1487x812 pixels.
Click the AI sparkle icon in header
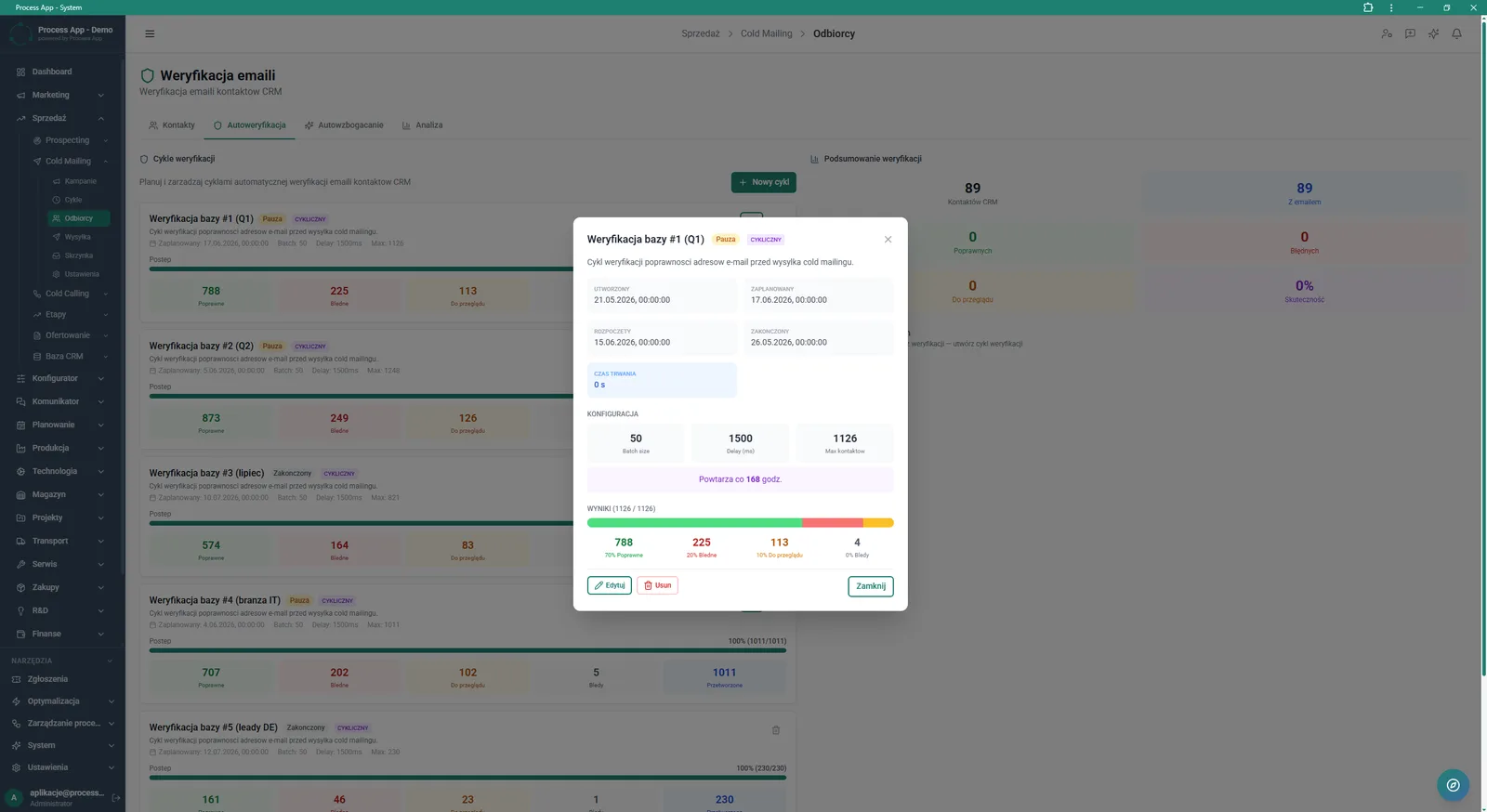pyautogui.click(x=1433, y=33)
